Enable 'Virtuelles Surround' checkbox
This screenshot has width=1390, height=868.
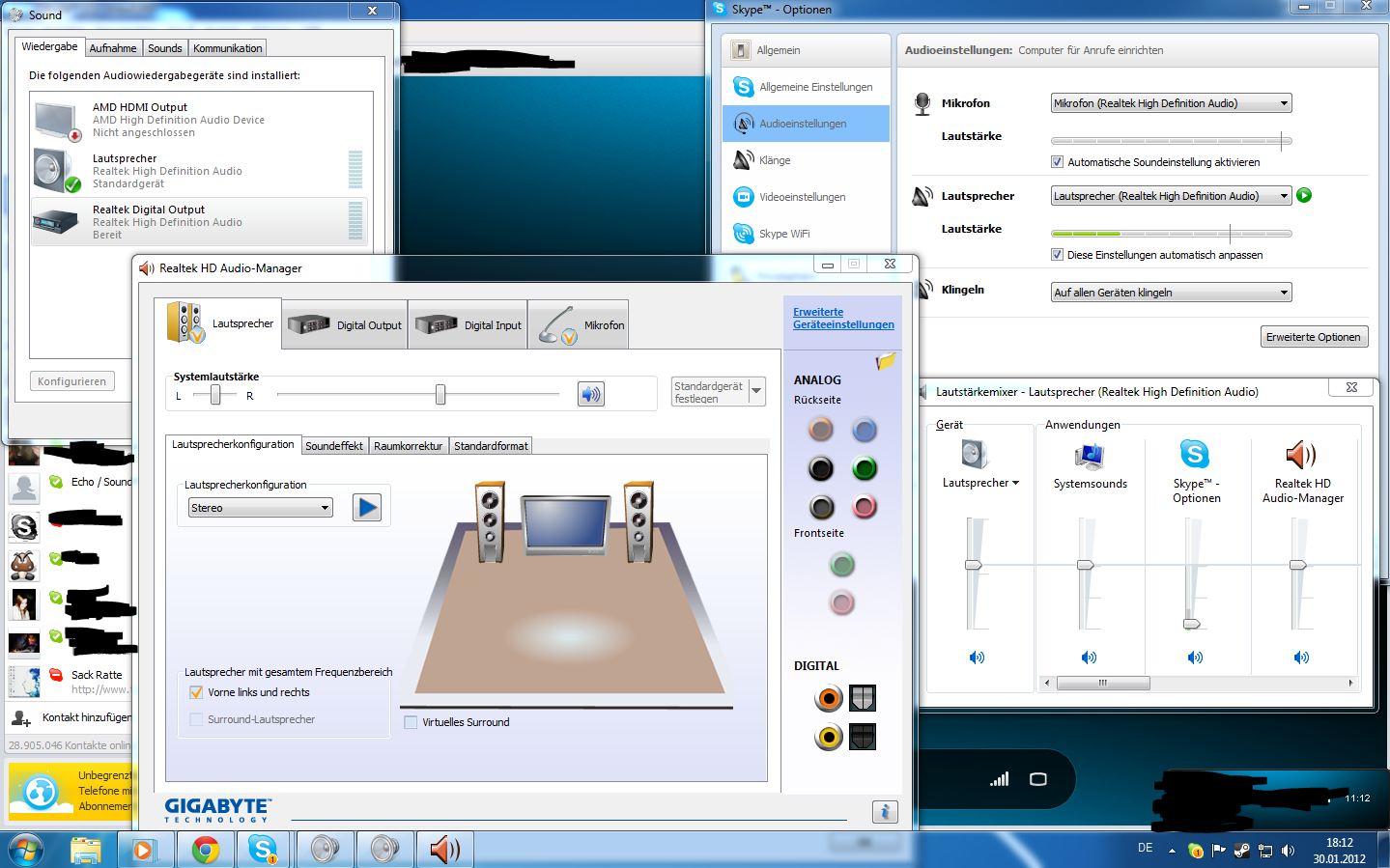tap(411, 722)
